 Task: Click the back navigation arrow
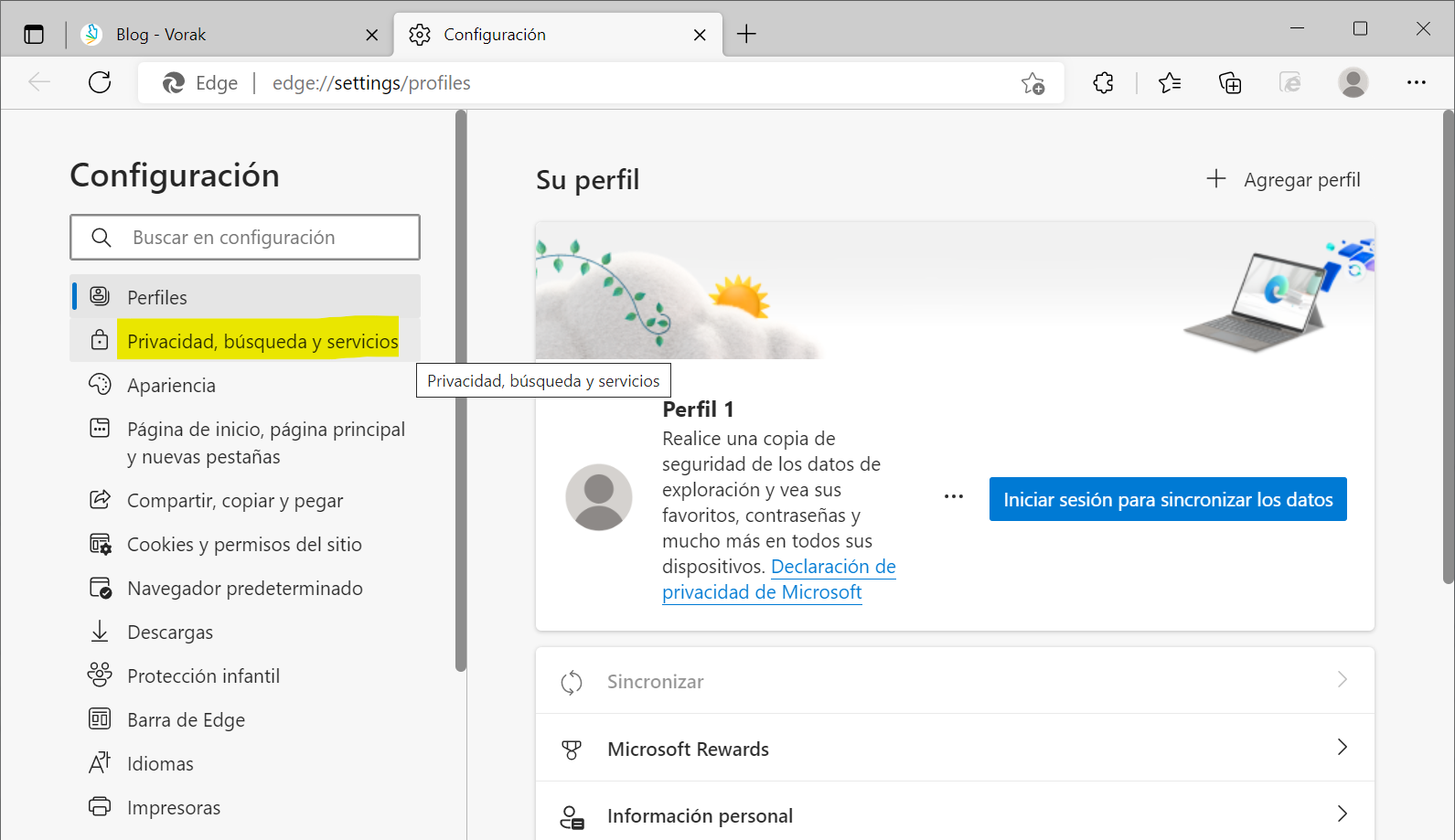[x=39, y=82]
